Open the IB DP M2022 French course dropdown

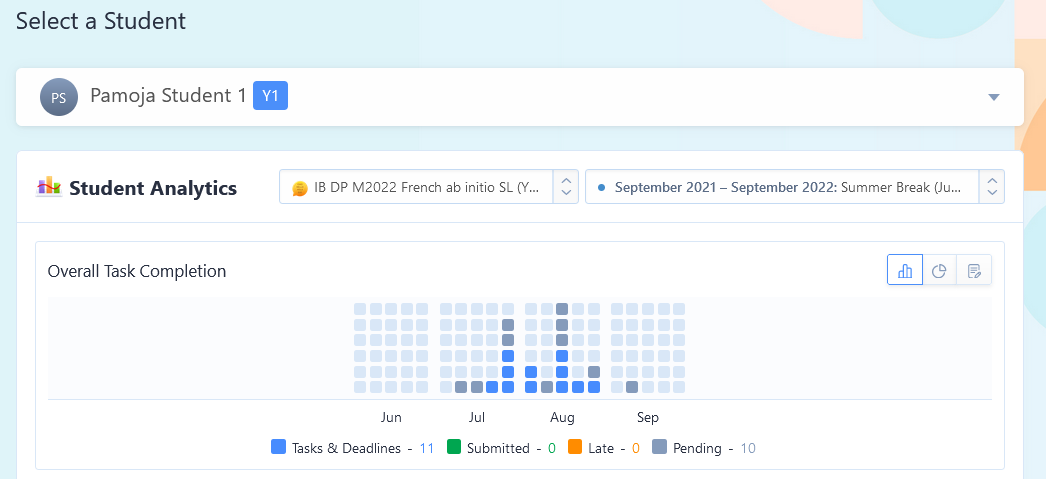(x=428, y=187)
